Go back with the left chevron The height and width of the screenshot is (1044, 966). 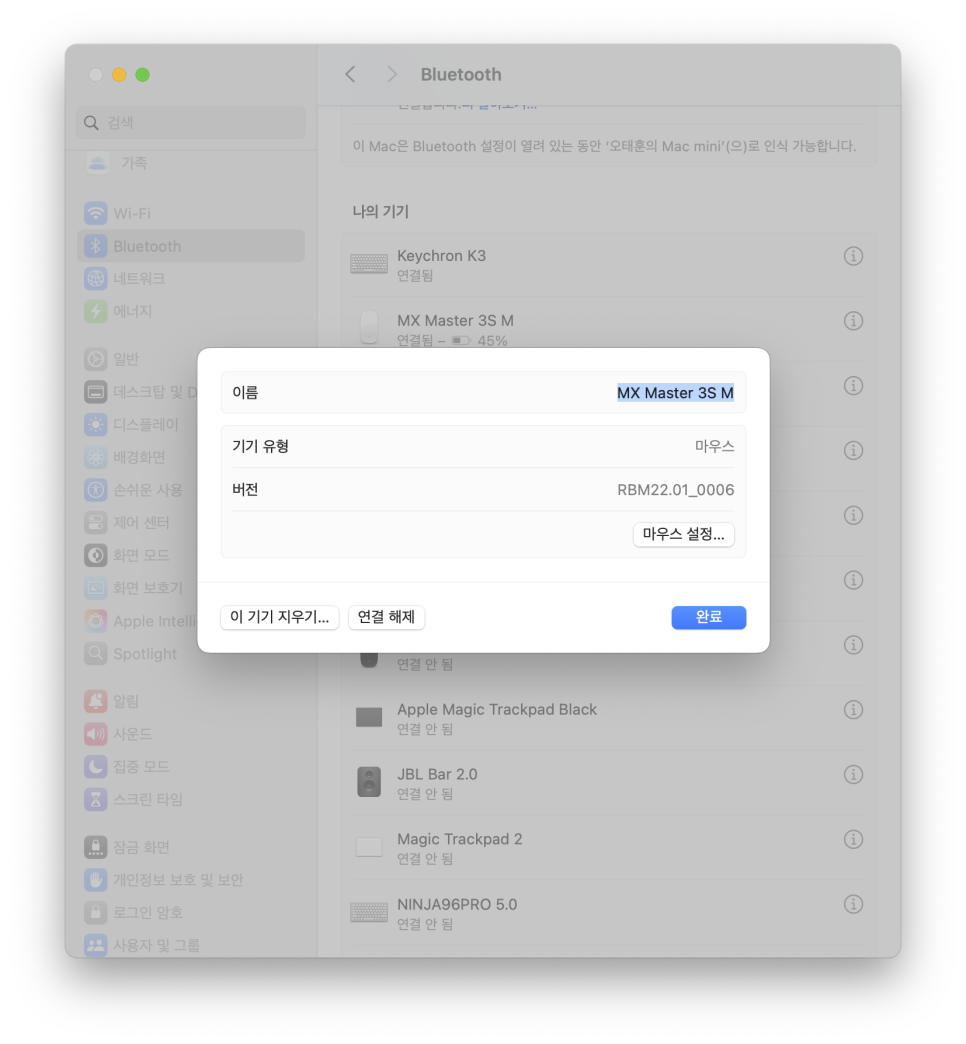(350, 74)
